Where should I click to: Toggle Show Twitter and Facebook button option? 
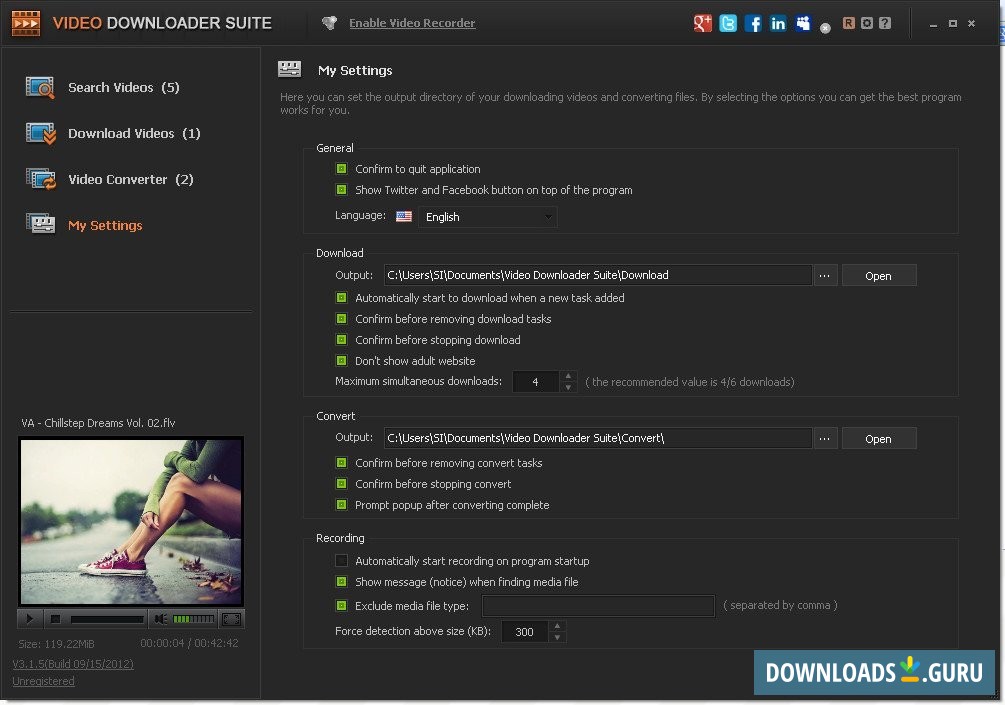[x=342, y=190]
